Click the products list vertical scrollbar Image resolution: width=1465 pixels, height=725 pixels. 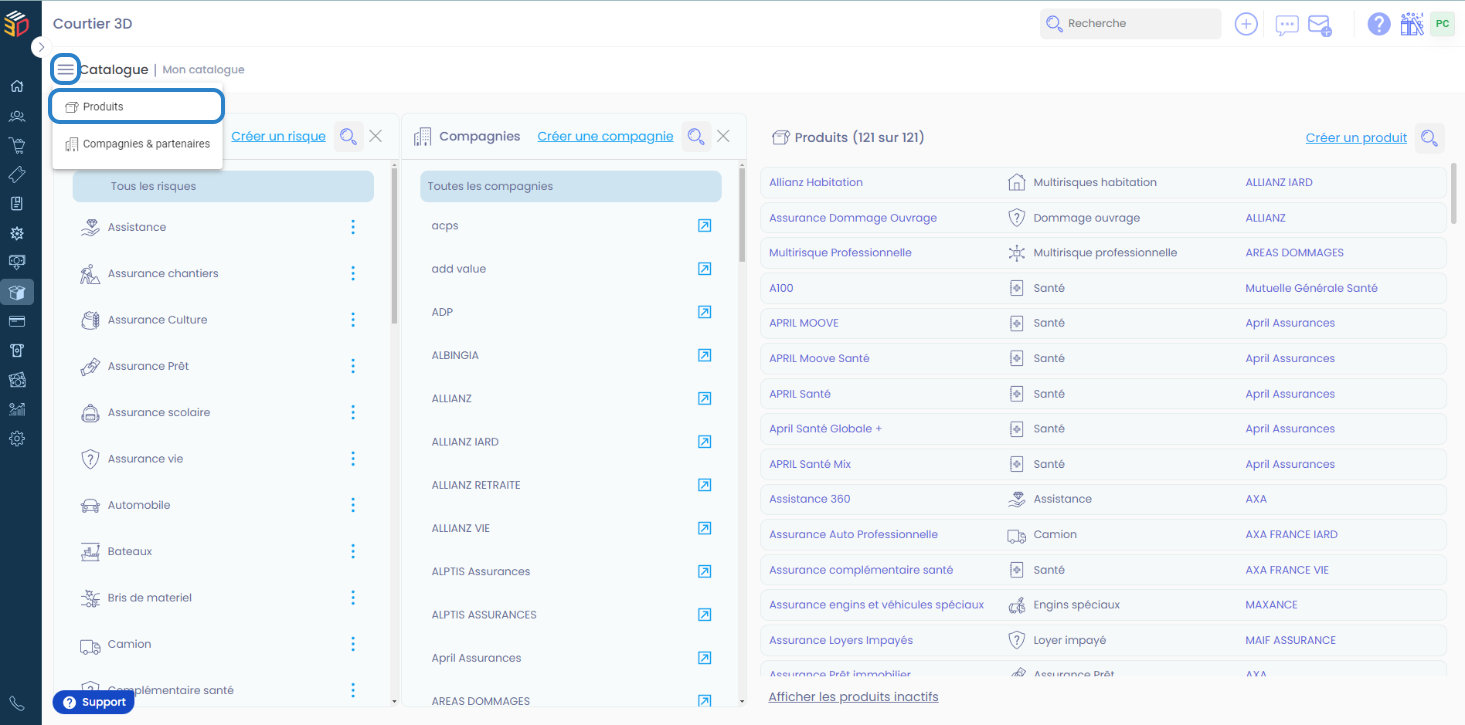point(1453,192)
